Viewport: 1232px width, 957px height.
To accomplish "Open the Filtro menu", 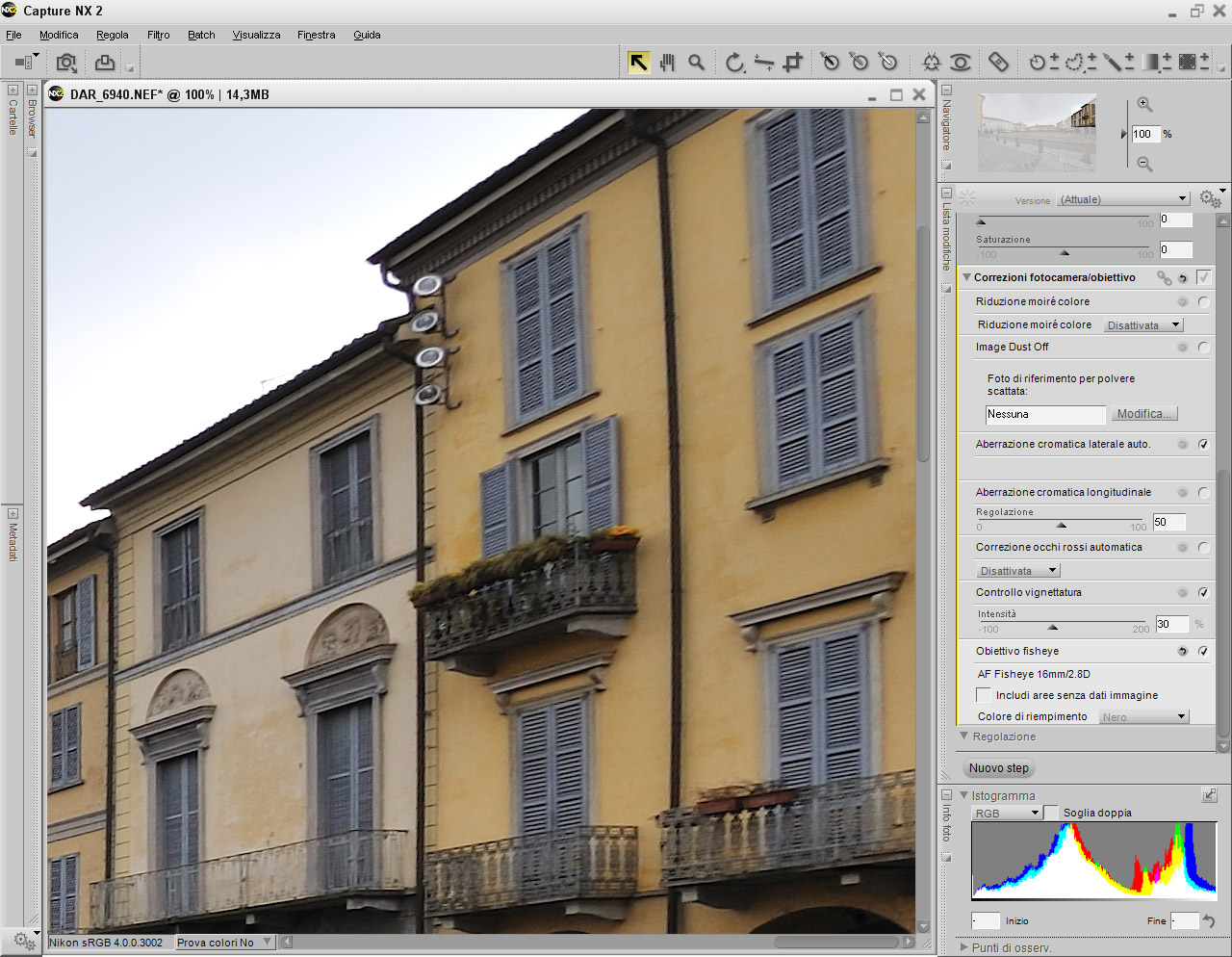I will 158,35.
